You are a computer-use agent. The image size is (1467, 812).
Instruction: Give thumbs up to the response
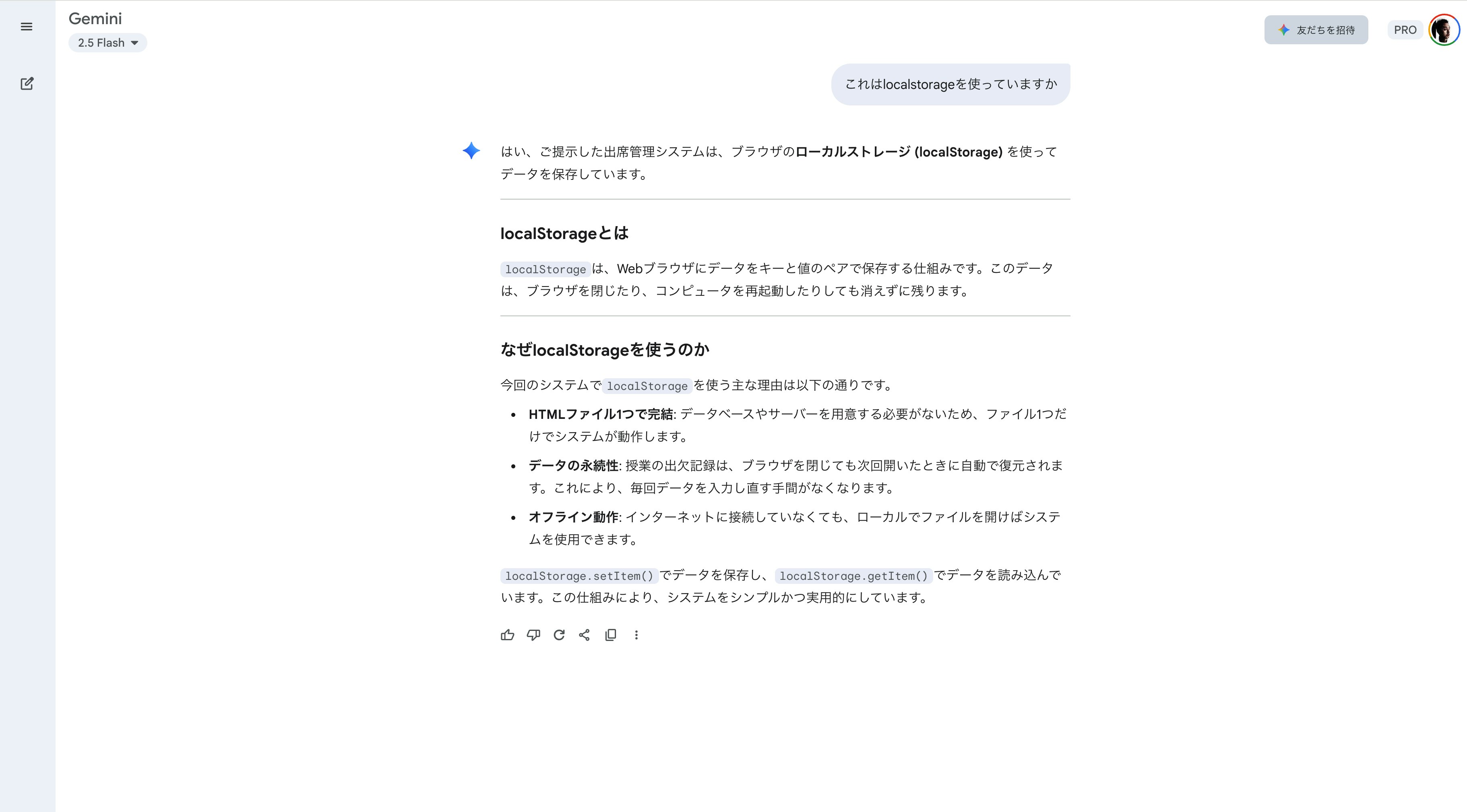507,635
